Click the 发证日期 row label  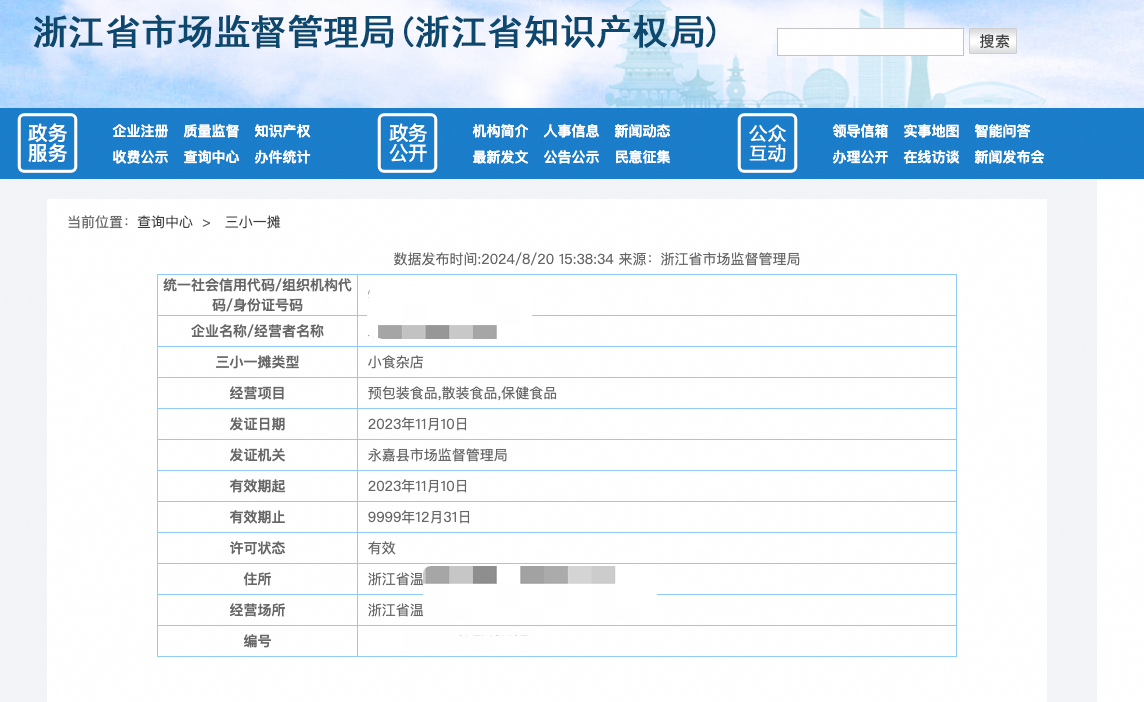[257, 424]
